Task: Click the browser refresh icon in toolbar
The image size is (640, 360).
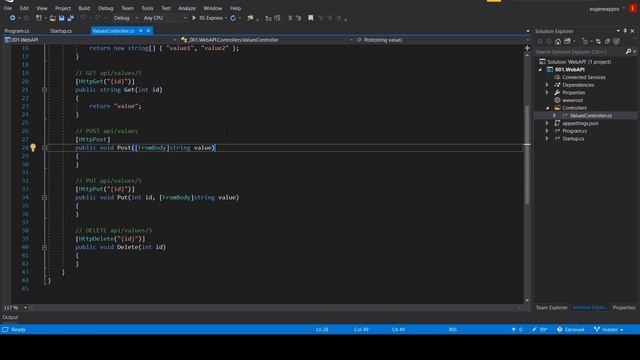Action: 233,18
